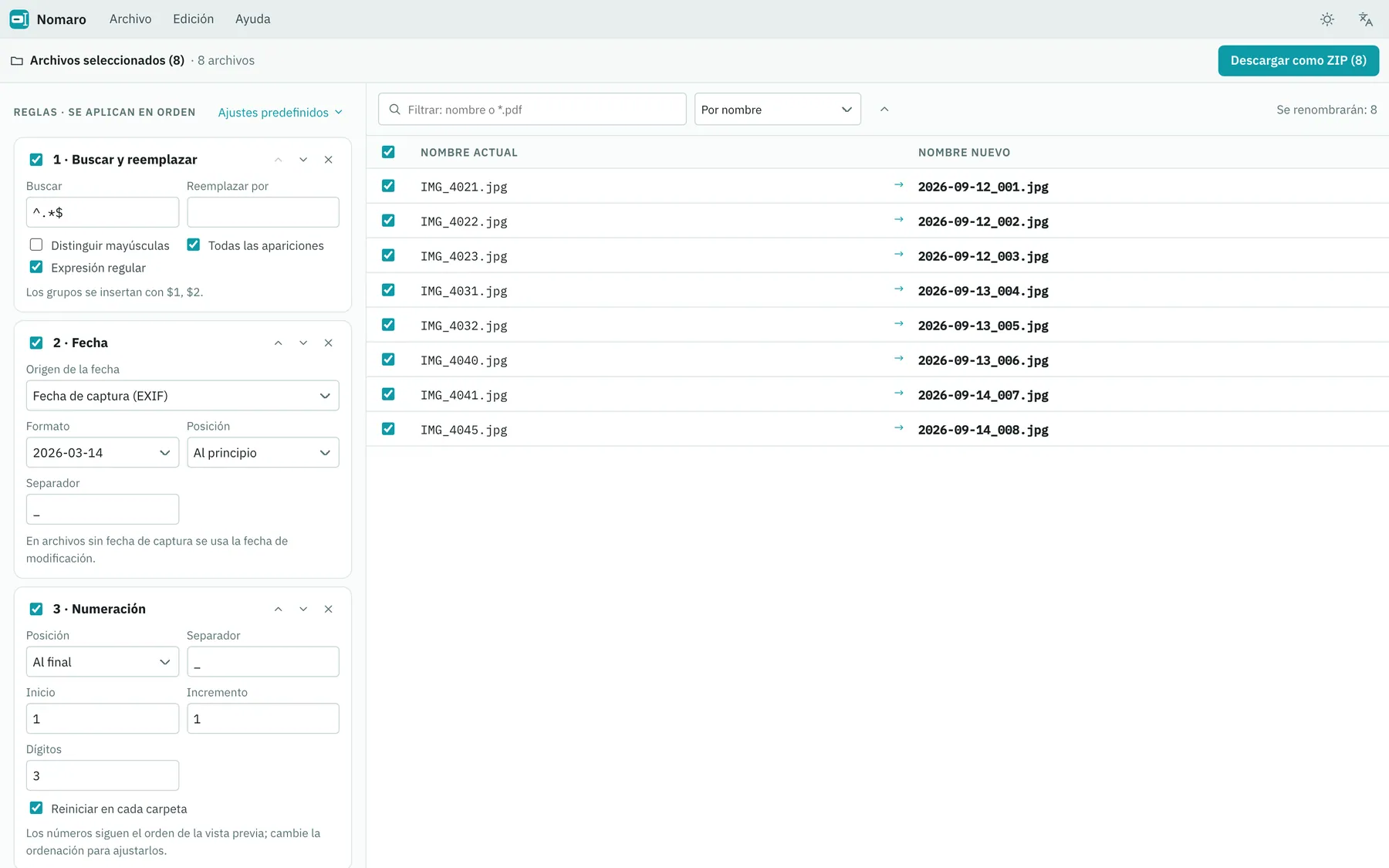Move rule 2 Fecha down
Image resolution: width=1389 pixels, height=868 pixels.
303,343
